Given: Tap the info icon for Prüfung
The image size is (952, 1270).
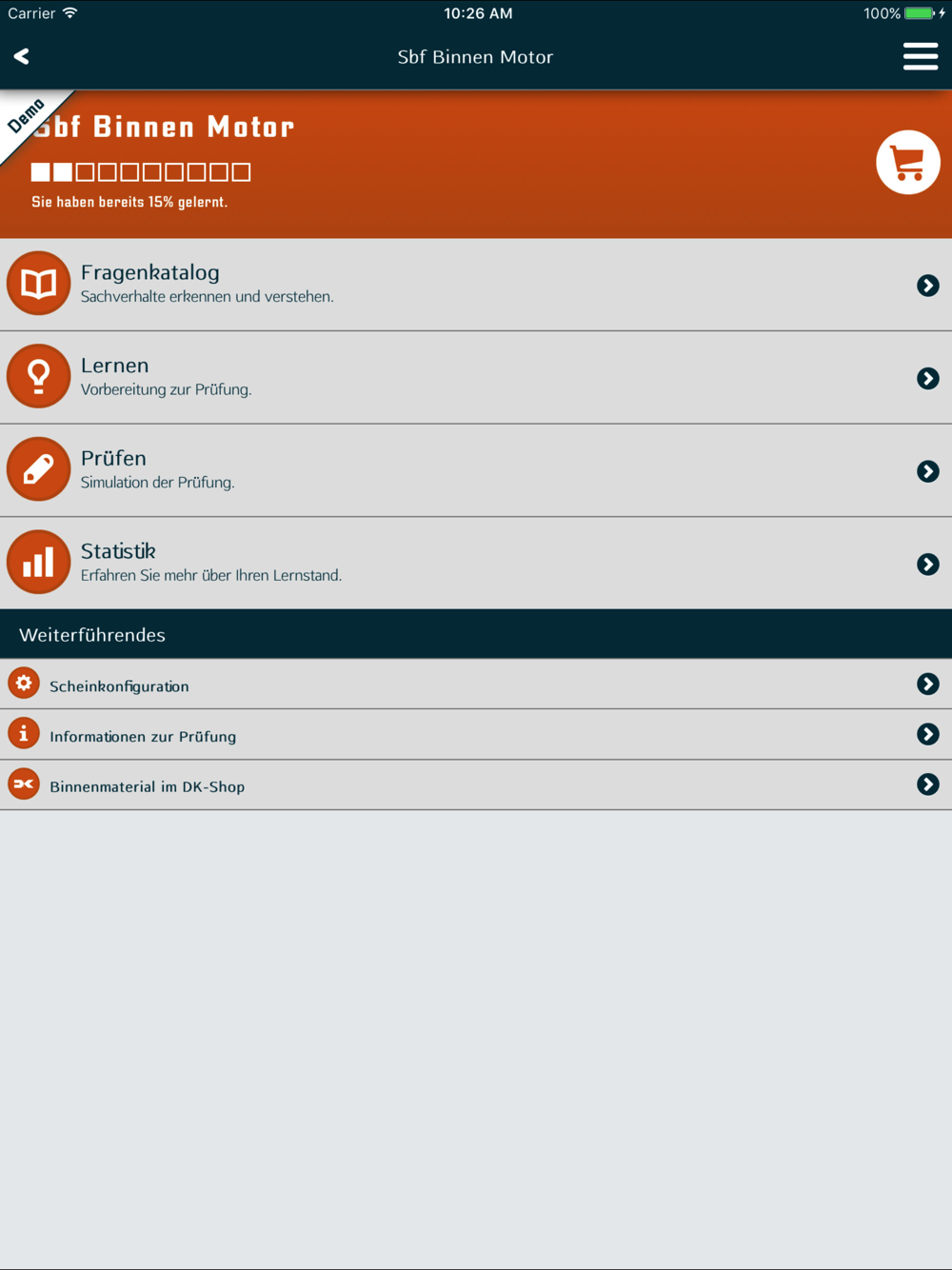Looking at the screenshot, I should pyautogui.click(x=24, y=734).
